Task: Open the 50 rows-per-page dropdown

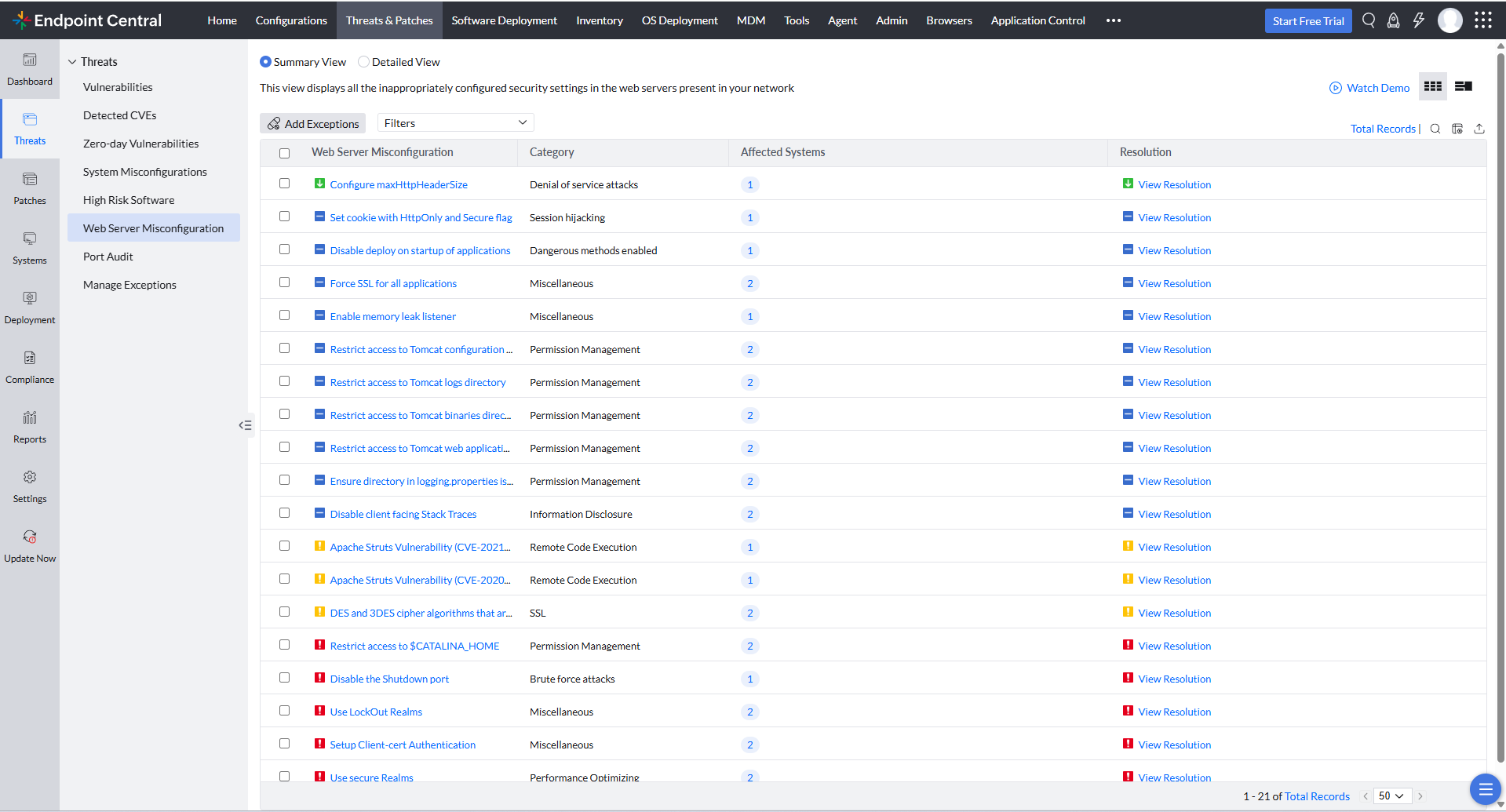Action: pyautogui.click(x=1392, y=796)
